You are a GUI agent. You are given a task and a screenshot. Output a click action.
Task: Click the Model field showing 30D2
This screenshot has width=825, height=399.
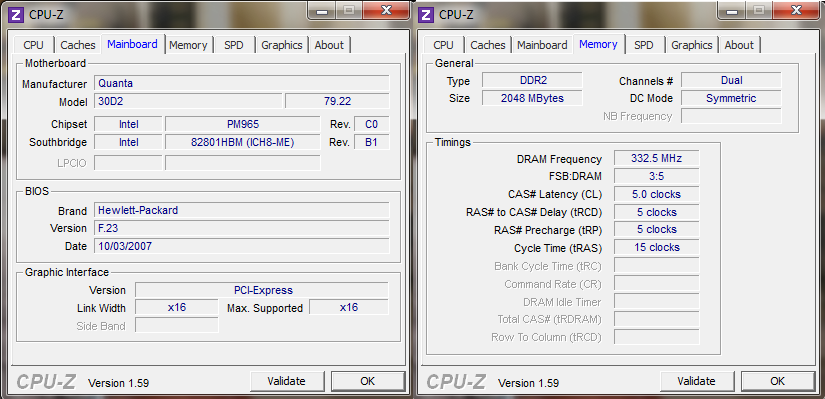click(188, 101)
